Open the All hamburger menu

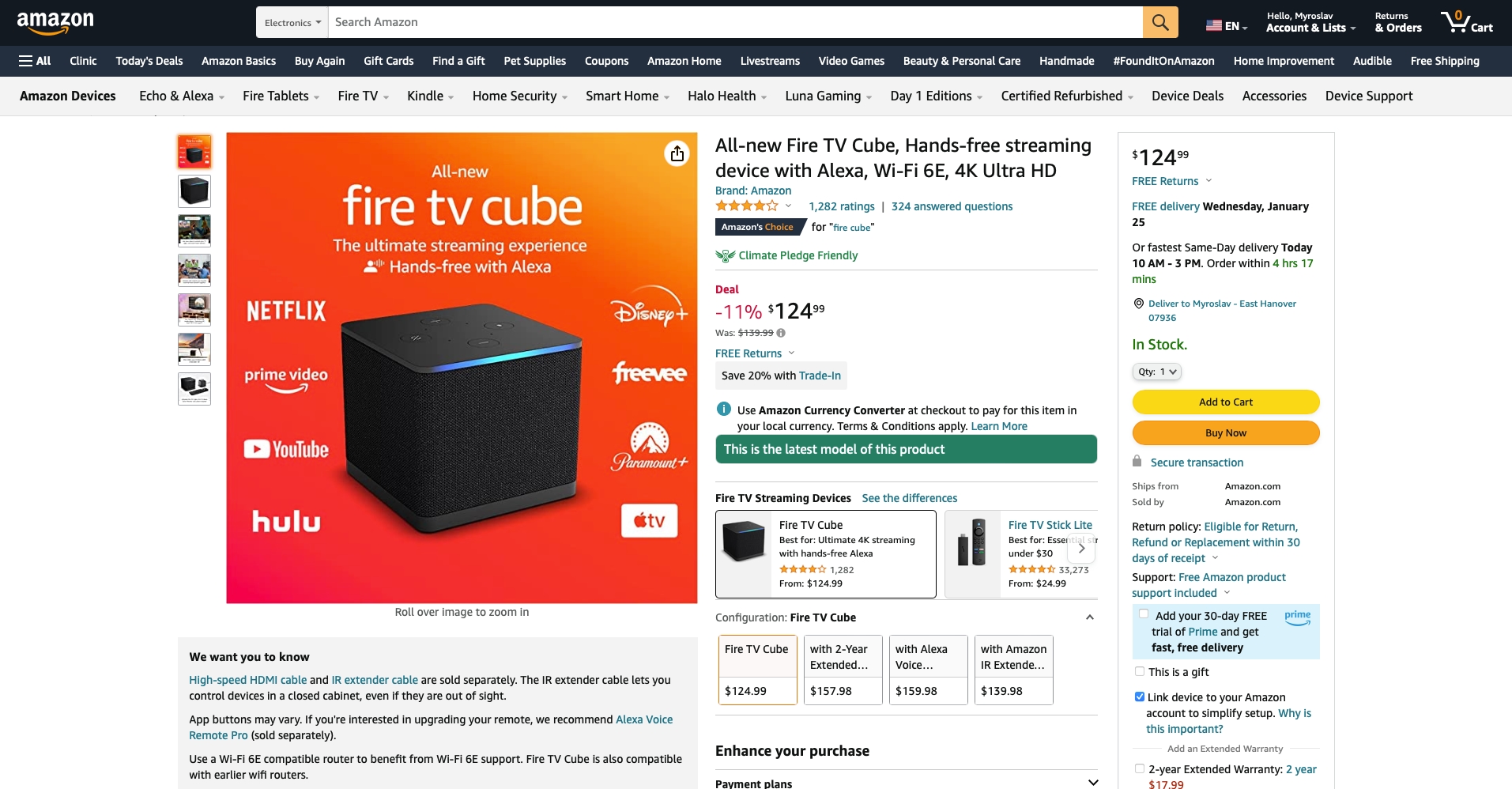click(35, 61)
